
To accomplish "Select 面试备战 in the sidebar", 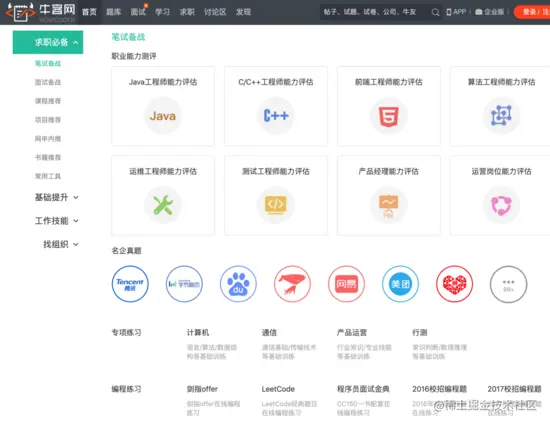I will (x=48, y=82).
